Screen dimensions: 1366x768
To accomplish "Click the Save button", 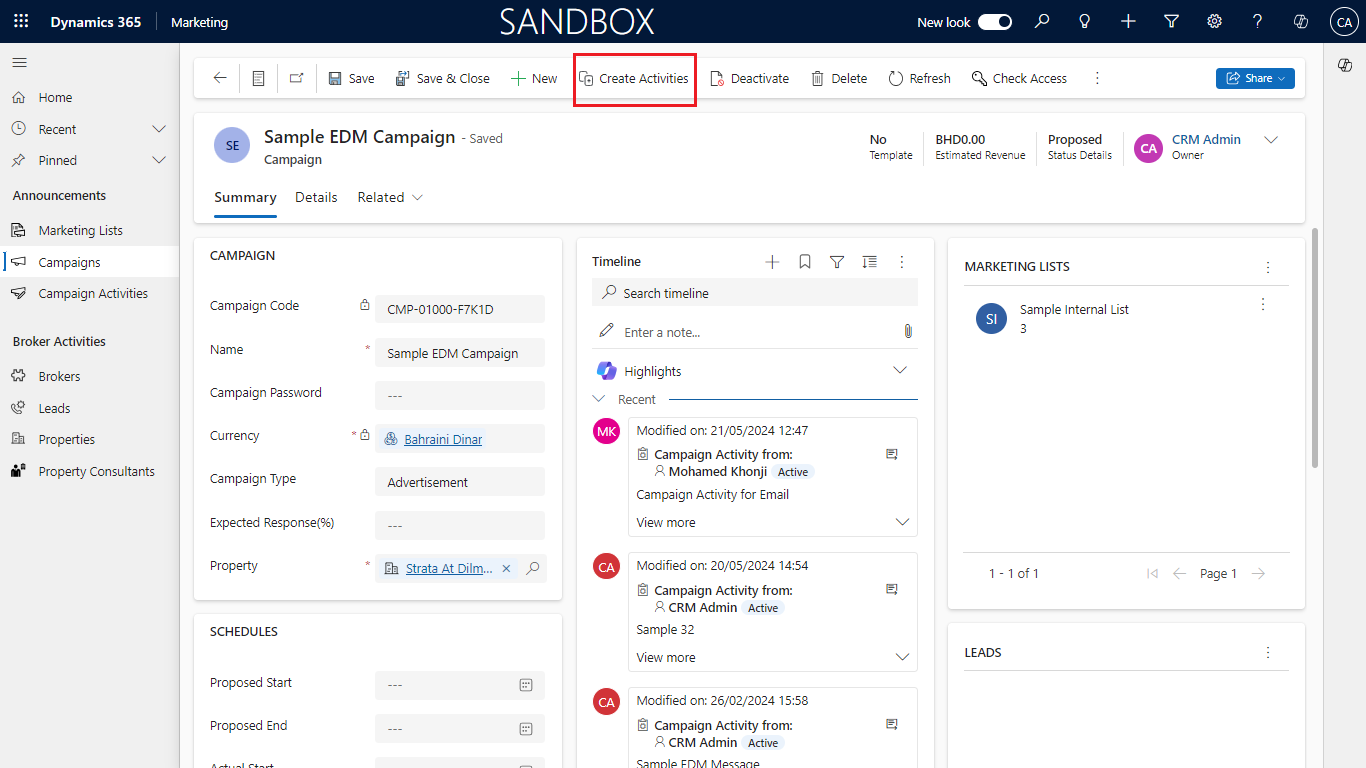I will [x=351, y=78].
